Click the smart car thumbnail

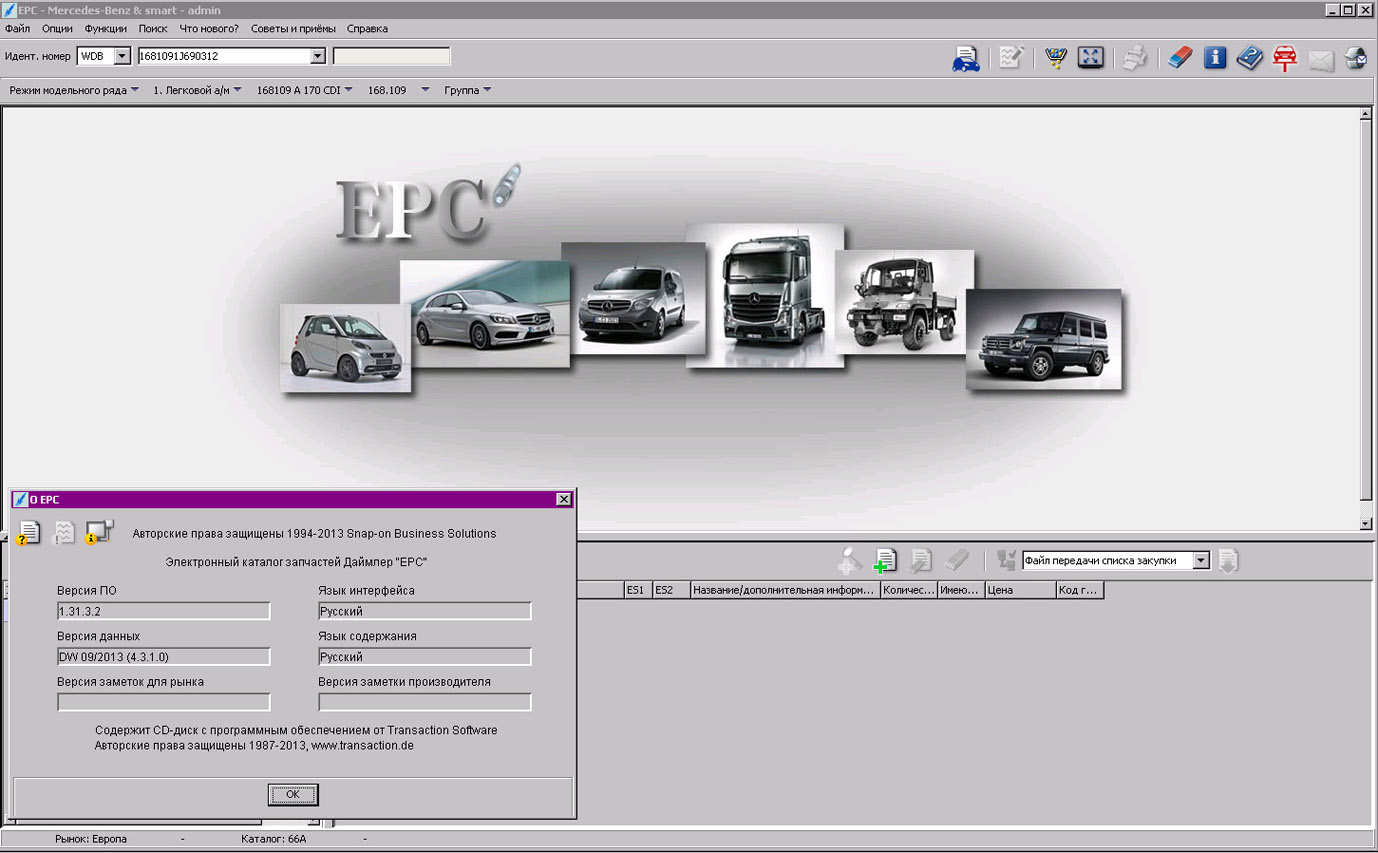point(346,348)
